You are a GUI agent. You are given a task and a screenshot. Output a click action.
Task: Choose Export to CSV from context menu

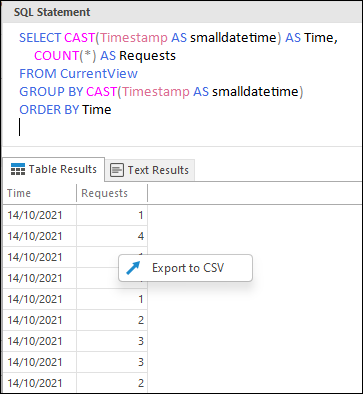(185, 268)
